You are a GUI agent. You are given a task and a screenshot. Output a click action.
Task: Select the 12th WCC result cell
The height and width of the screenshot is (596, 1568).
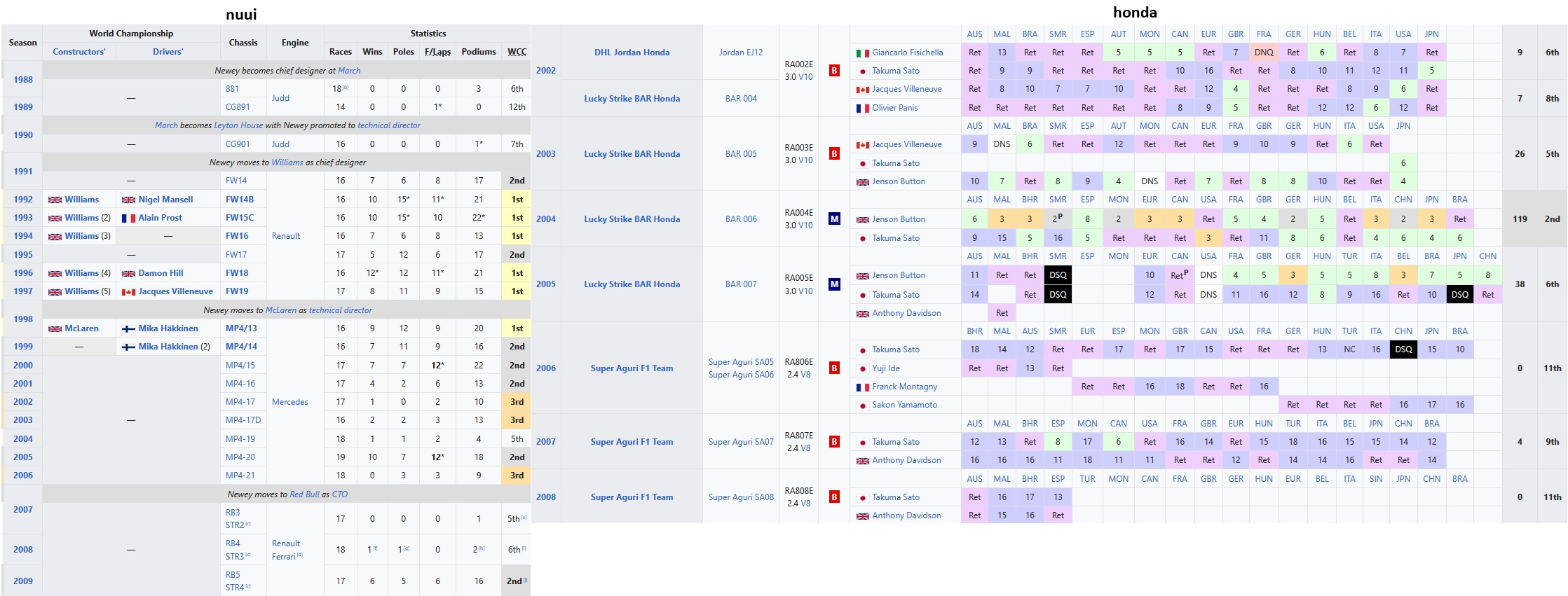pyautogui.click(x=517, y=107)
